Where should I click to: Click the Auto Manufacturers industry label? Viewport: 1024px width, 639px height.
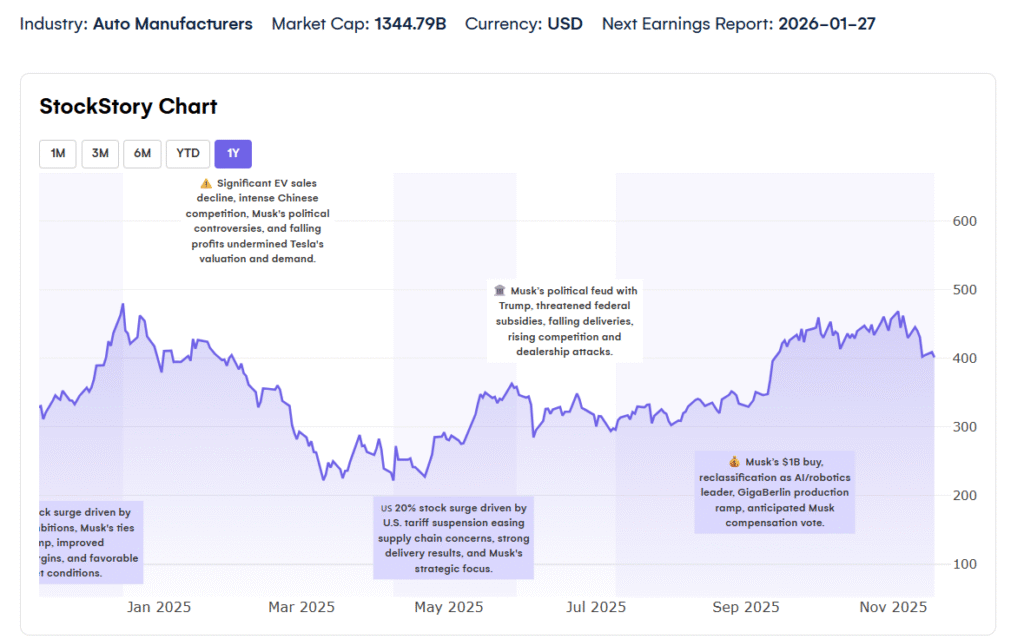click(172, 23)
